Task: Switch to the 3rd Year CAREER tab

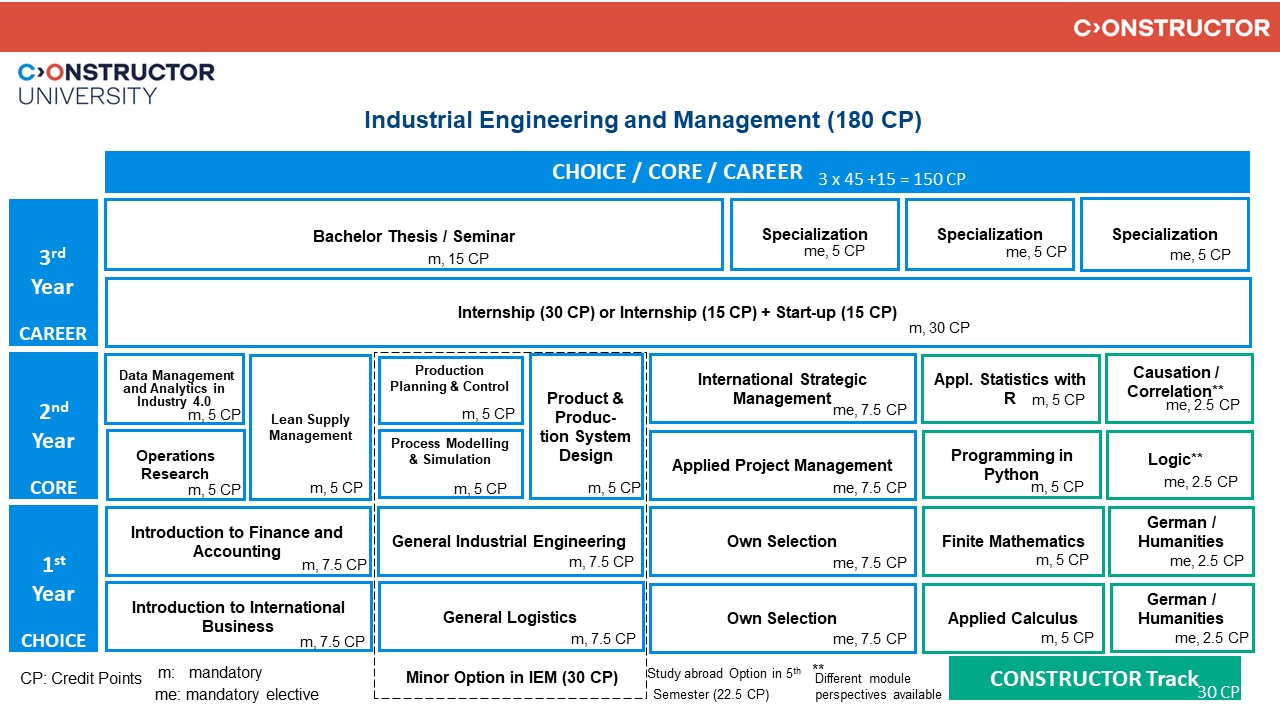Action: click(53, 272)
